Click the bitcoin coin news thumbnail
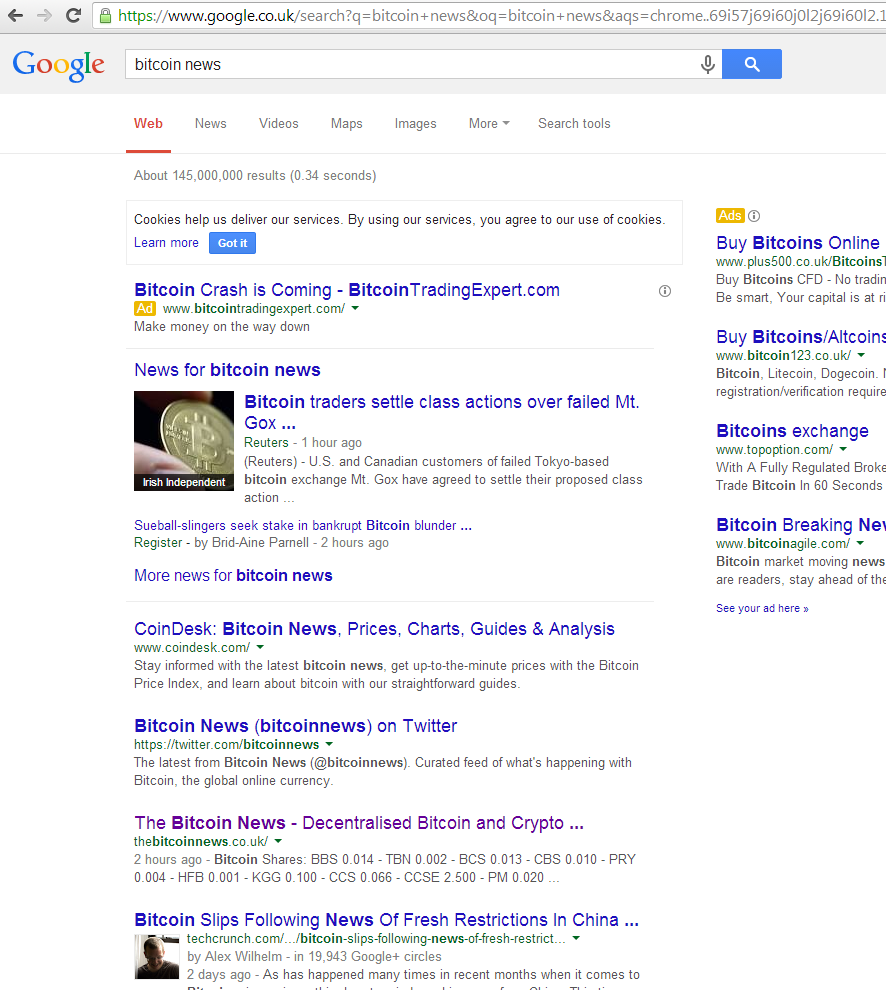Image resolution: width=886 pixels, height=990 pixels. click(x=184, y=441)
